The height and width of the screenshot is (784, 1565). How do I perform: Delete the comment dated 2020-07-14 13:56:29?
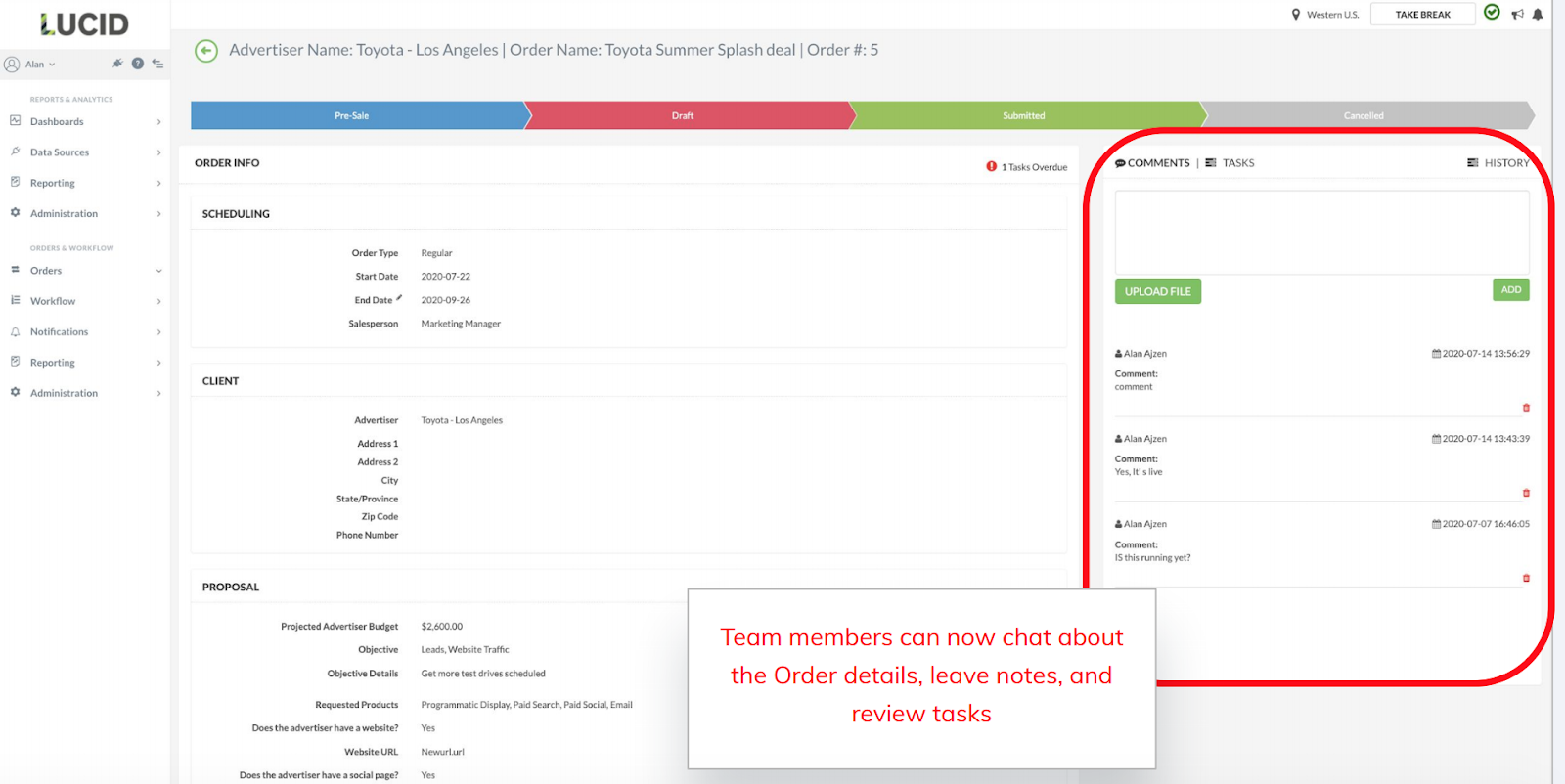(1526, 408)
